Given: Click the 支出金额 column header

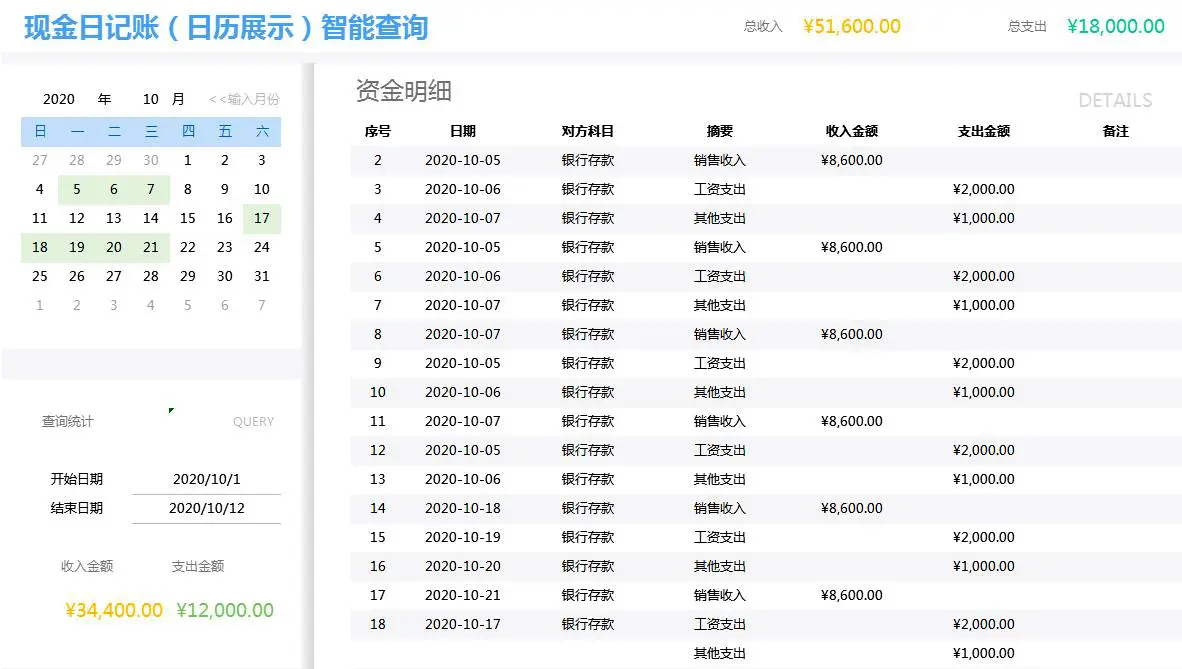Looking at the screenshot, I should [984, 131].
